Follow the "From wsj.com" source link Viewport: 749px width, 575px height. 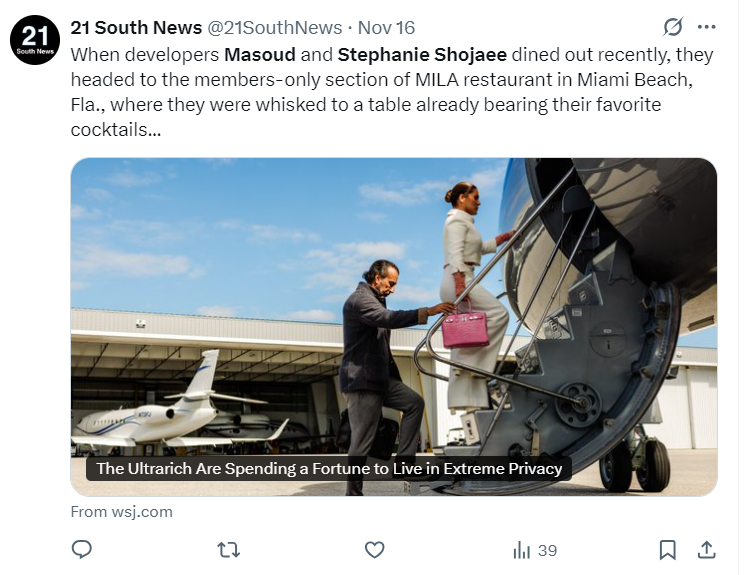click(x=122, y=511)
